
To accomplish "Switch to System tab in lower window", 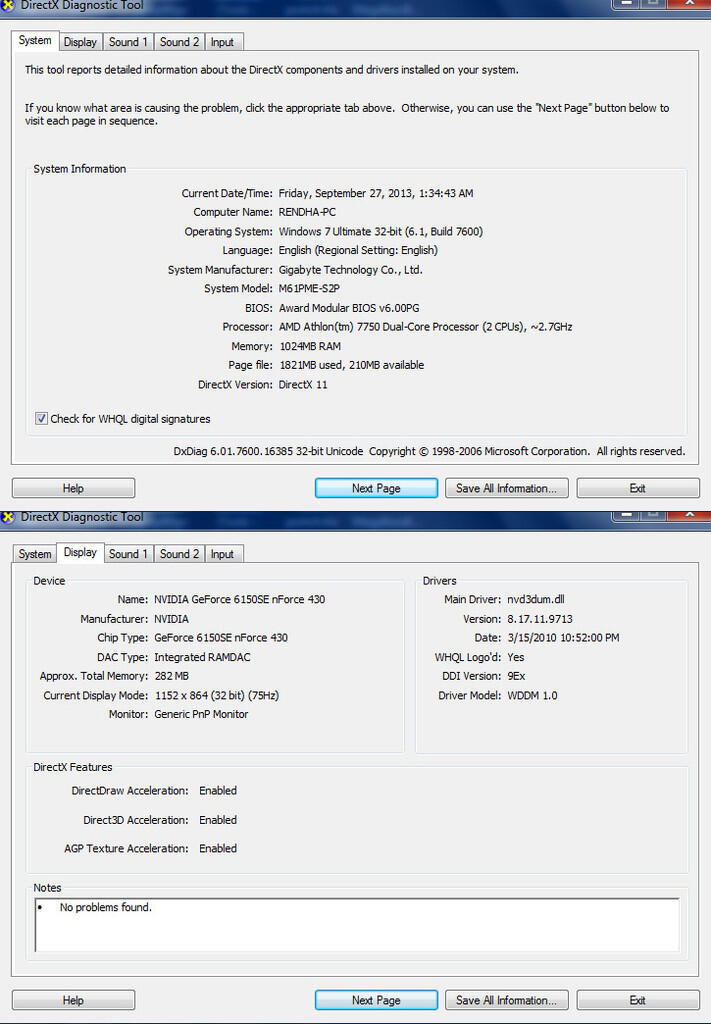I will coord(35,554).
